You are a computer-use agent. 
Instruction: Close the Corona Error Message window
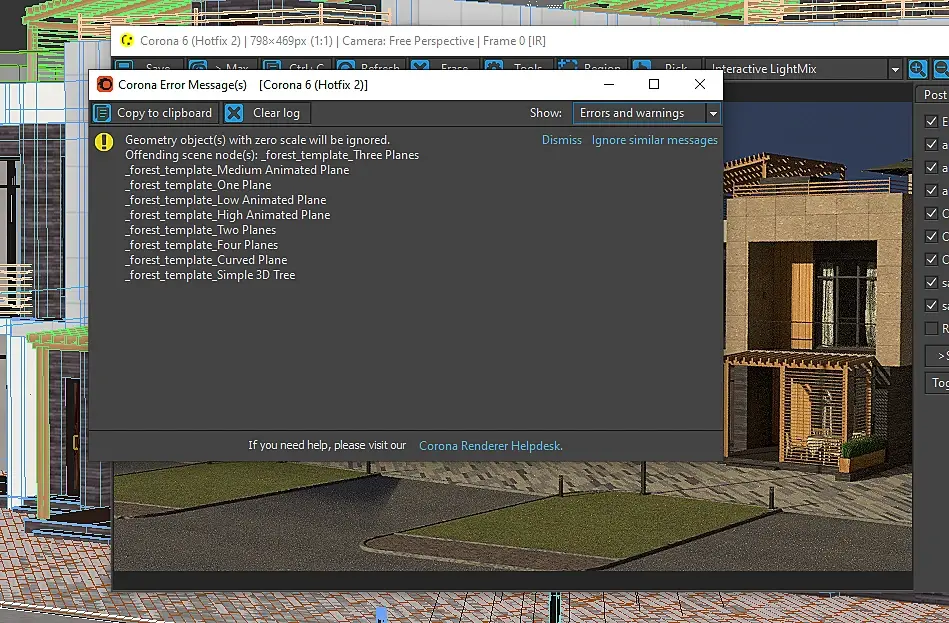(x=700, y=84)
